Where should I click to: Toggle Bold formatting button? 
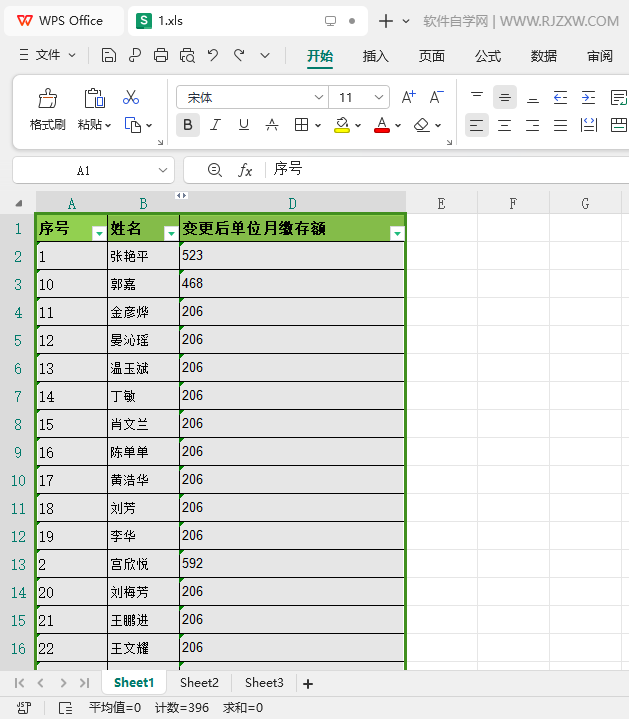pos(188,125)
